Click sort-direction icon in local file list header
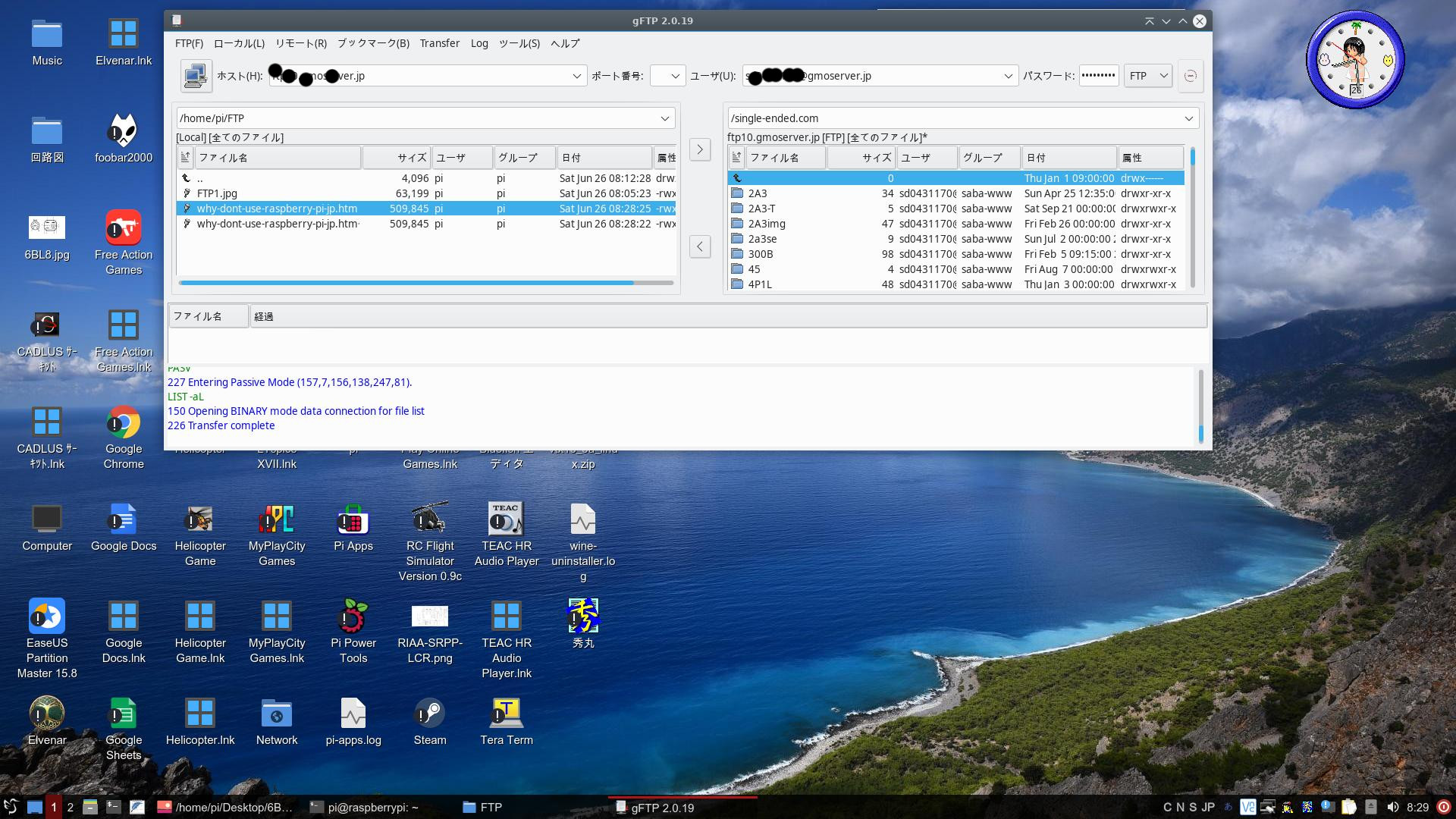 (x=185, y=158)
